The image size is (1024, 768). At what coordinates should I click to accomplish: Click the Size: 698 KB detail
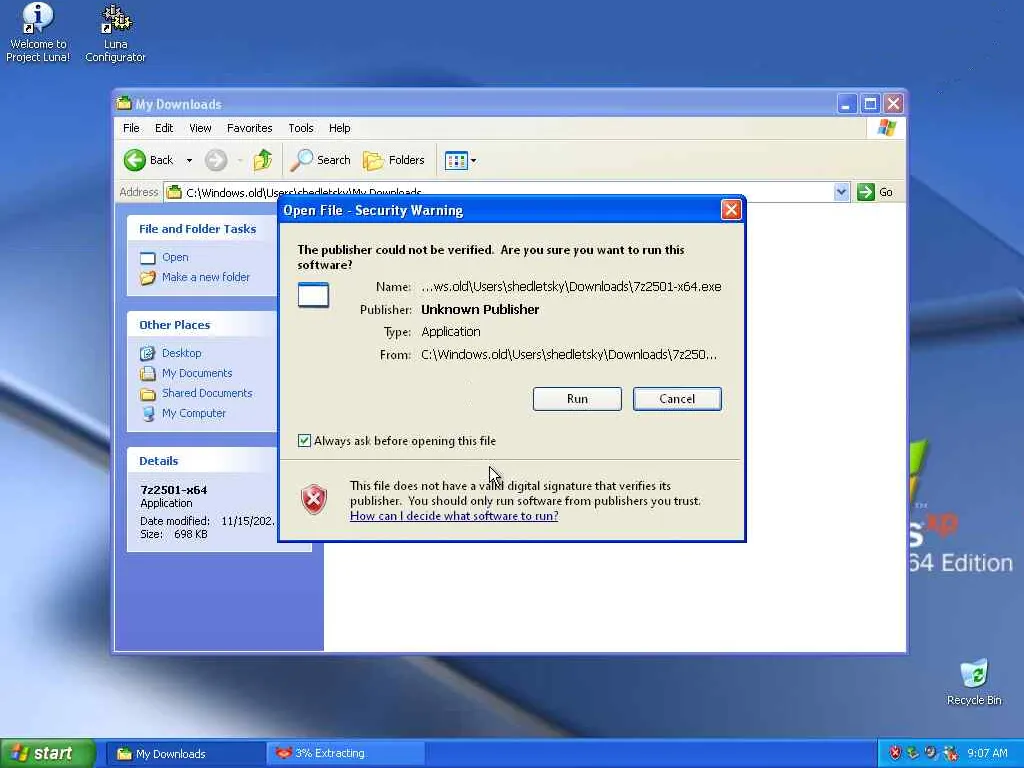(x=174, y=534)
